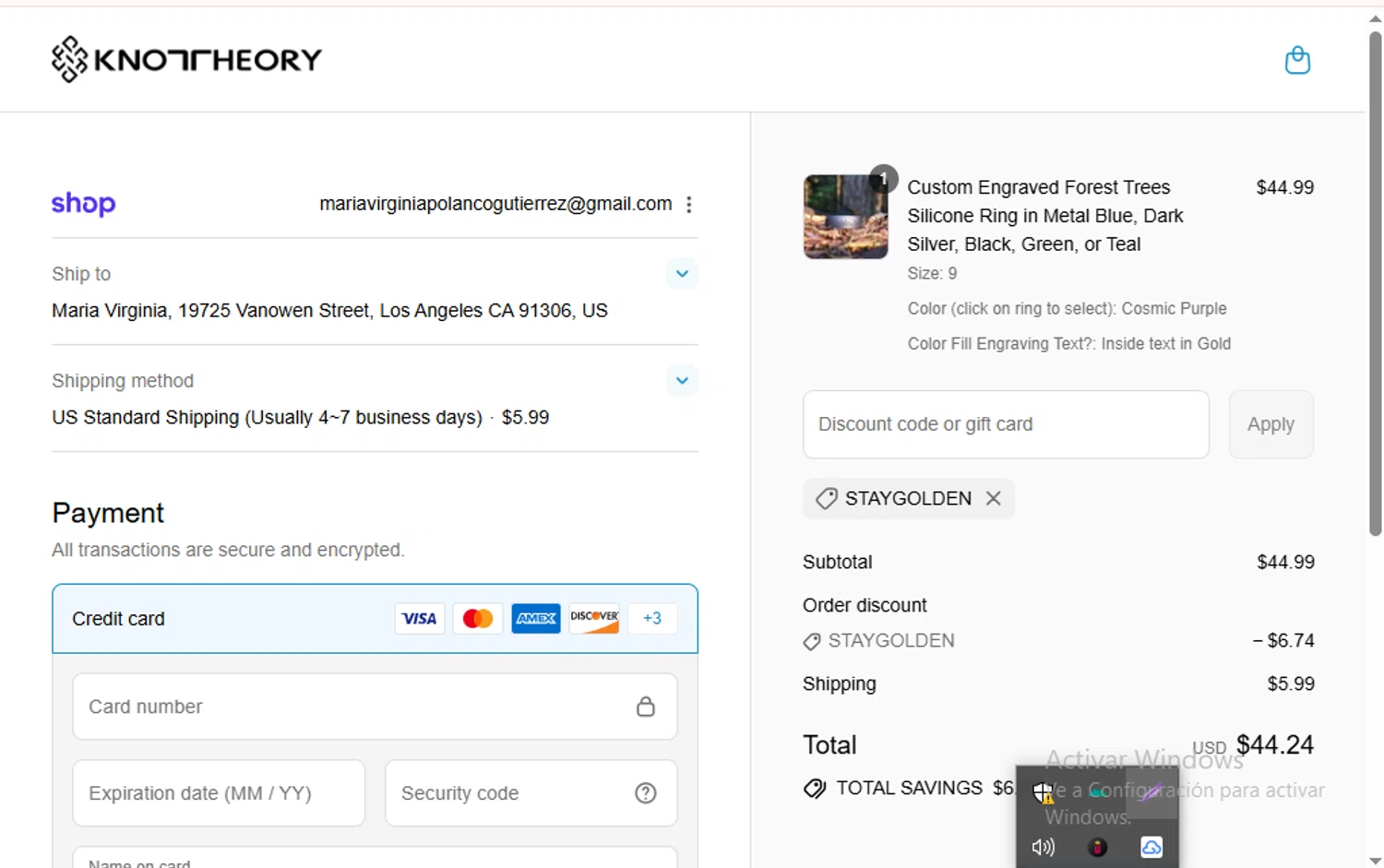Viewport: 1384px width, 868px height.
Task: Click the purple feather tray icon
Action: tap(1151, 792)
